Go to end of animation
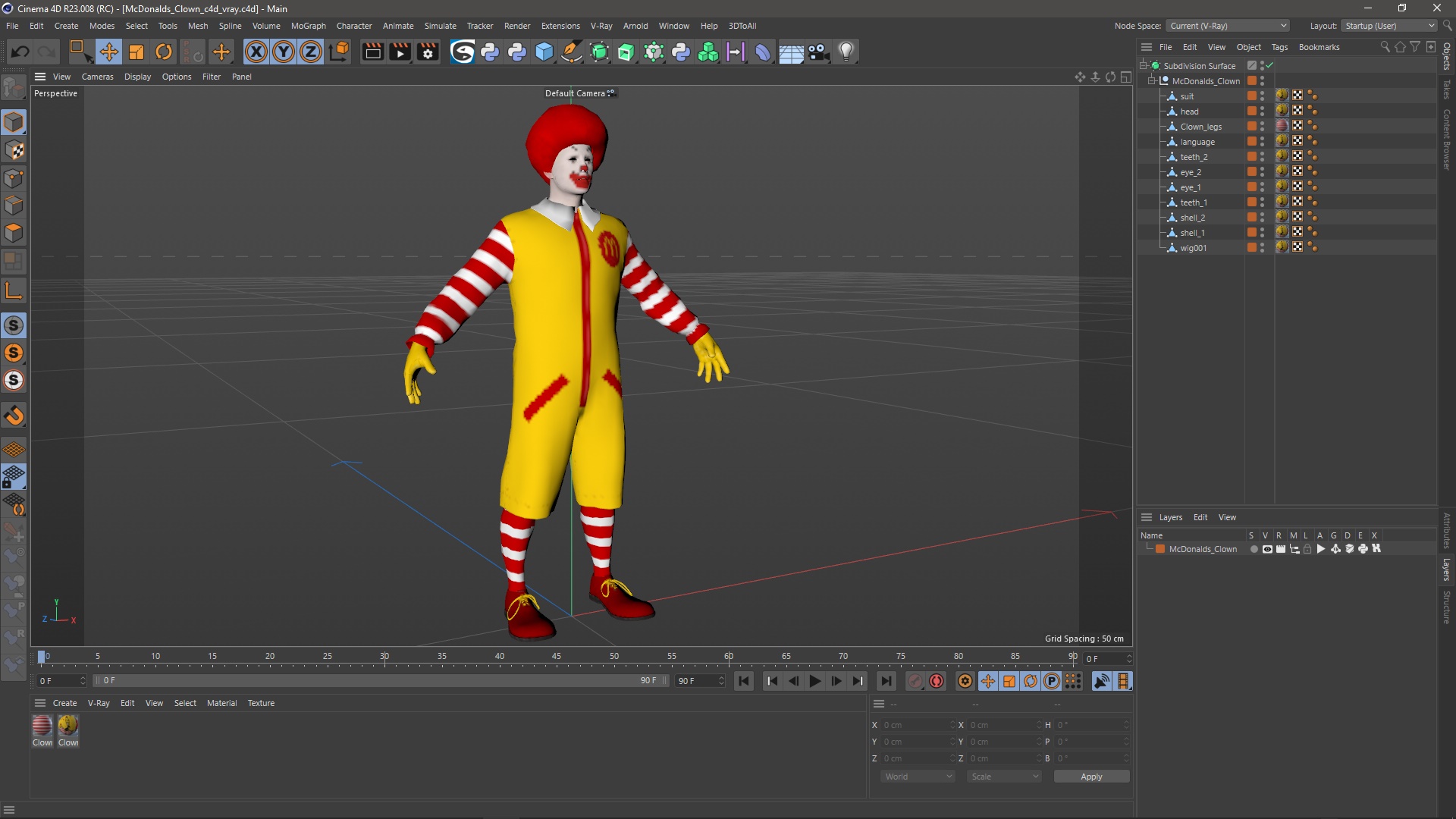Viewport: 1456px width, 819px height. (886, 681)
